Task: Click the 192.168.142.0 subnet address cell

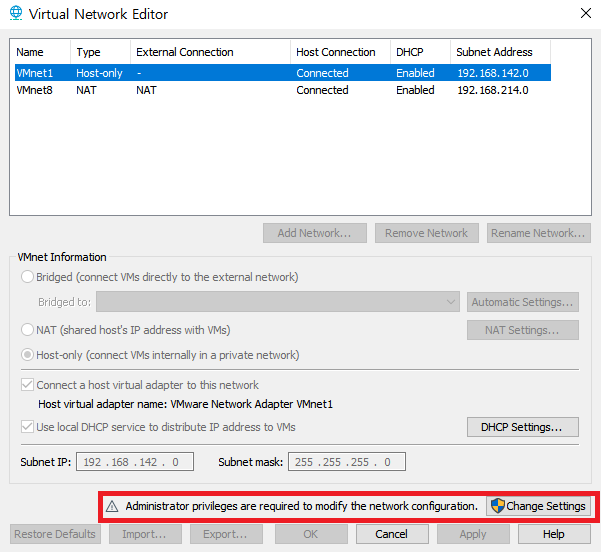Action: [x=493, y=73]
